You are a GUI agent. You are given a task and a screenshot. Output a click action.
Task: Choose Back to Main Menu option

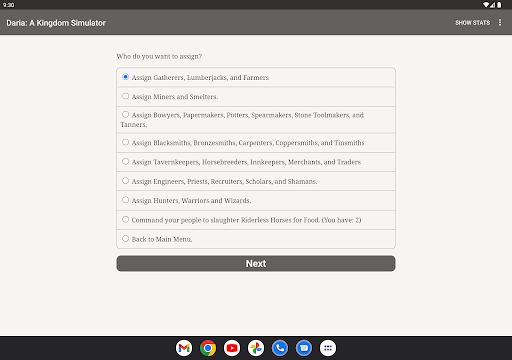click(256, 239)
